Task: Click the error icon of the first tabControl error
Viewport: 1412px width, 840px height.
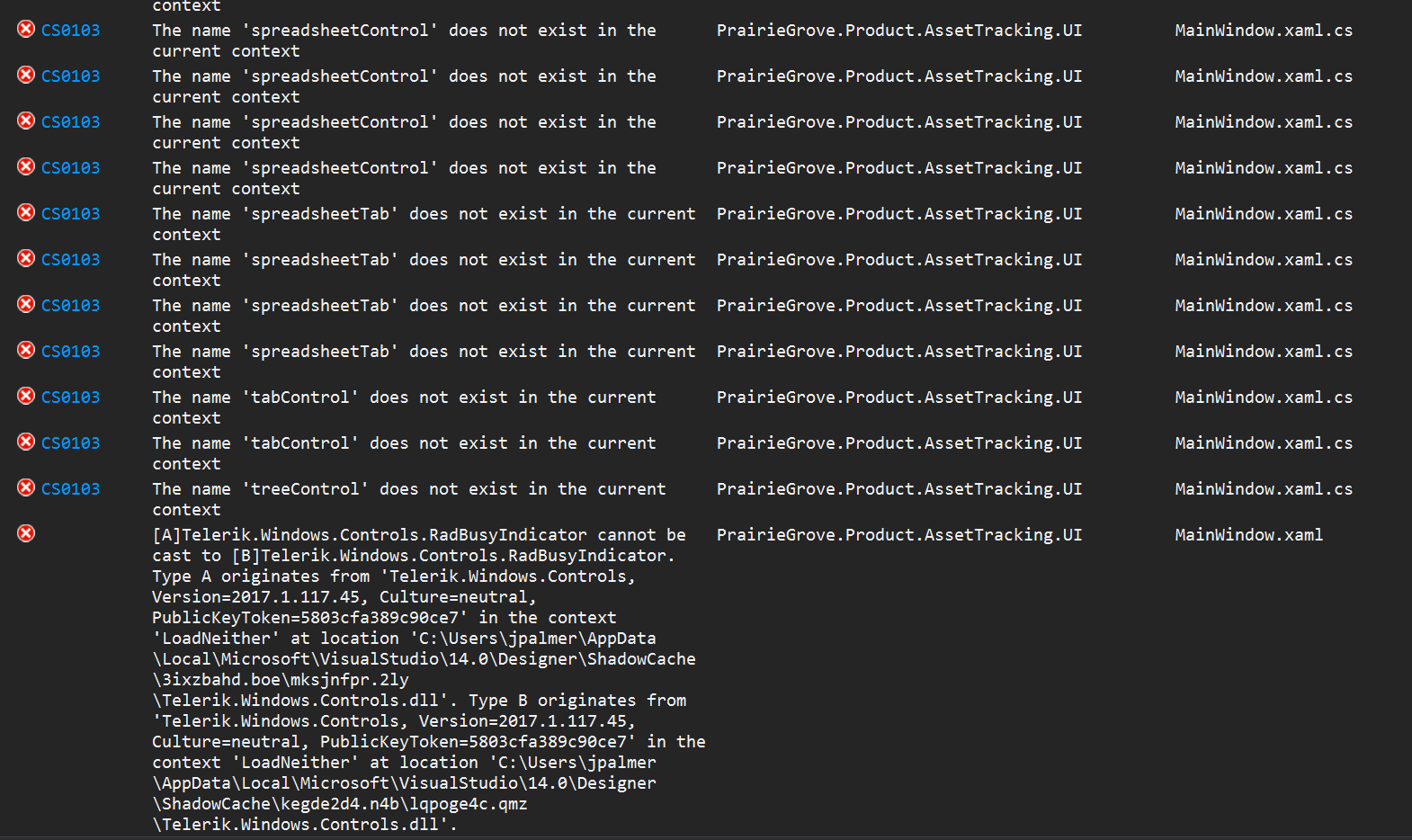Action: coord(26,396)
